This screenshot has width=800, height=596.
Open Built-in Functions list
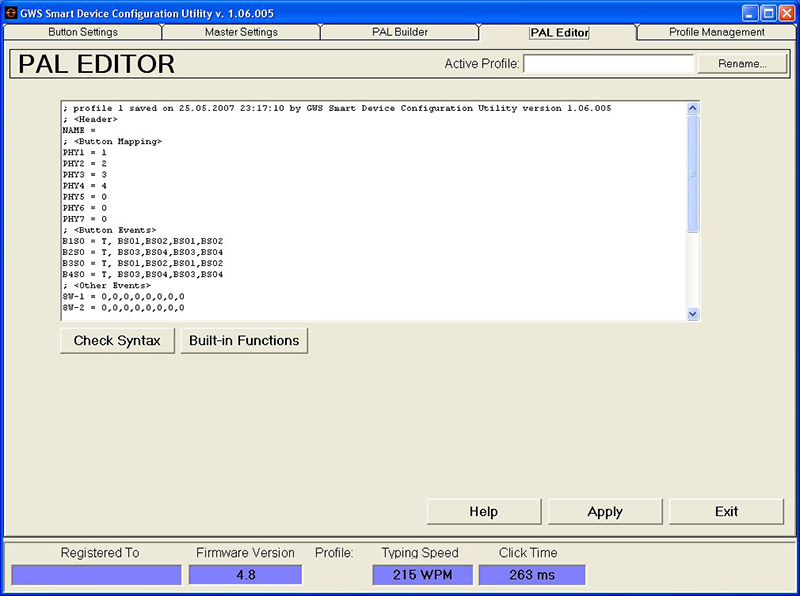point(244,340)
